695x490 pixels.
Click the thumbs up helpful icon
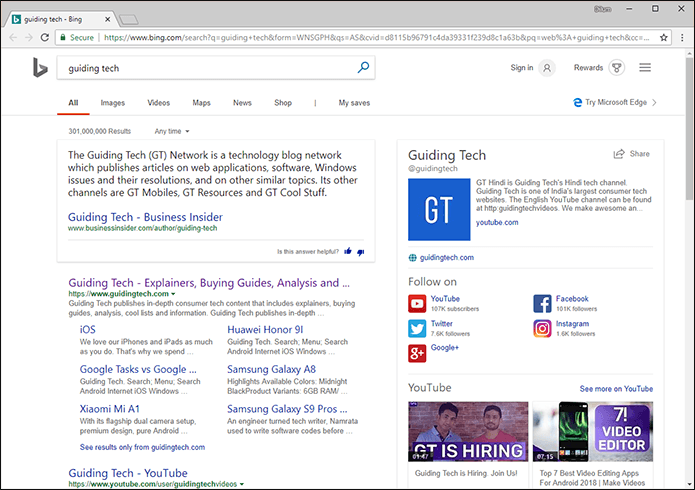point(348,251)
